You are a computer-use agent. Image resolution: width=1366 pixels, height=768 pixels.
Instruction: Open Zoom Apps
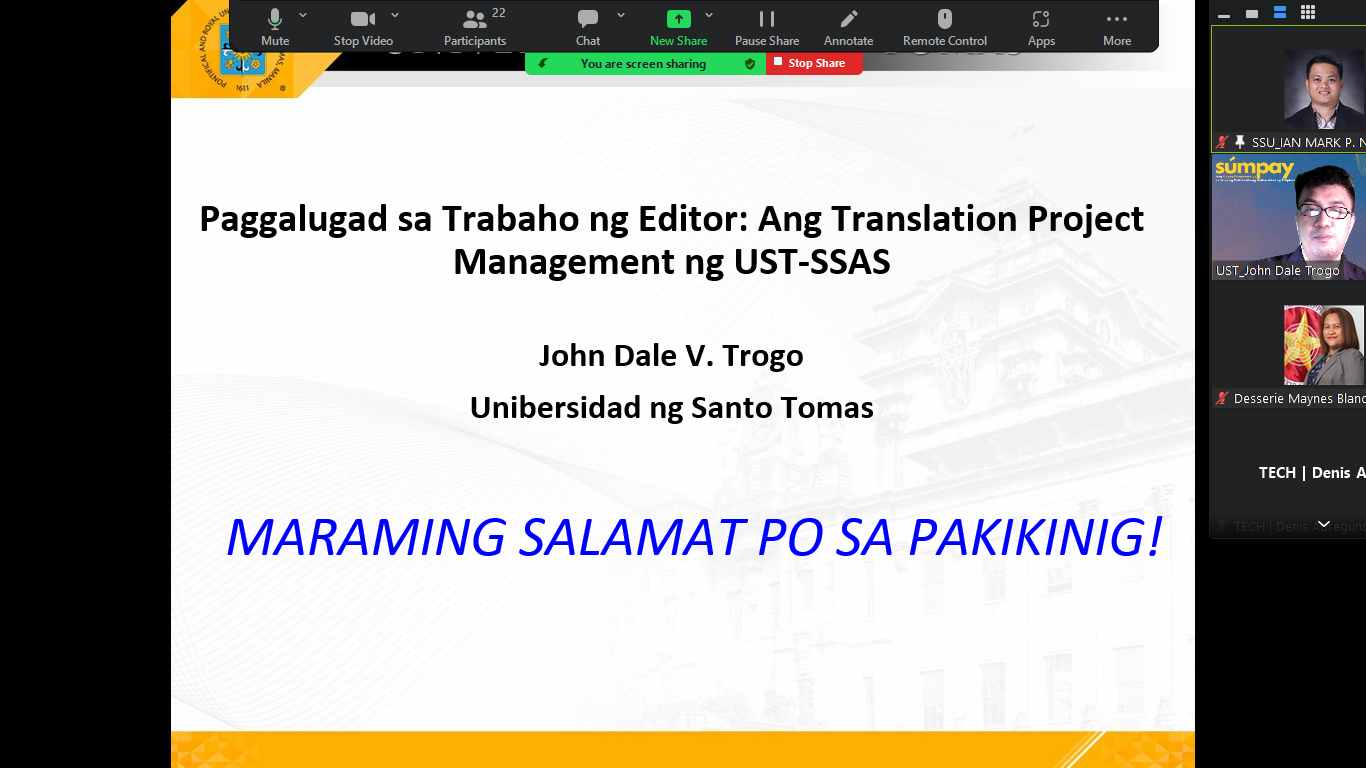coord(1041,27)
